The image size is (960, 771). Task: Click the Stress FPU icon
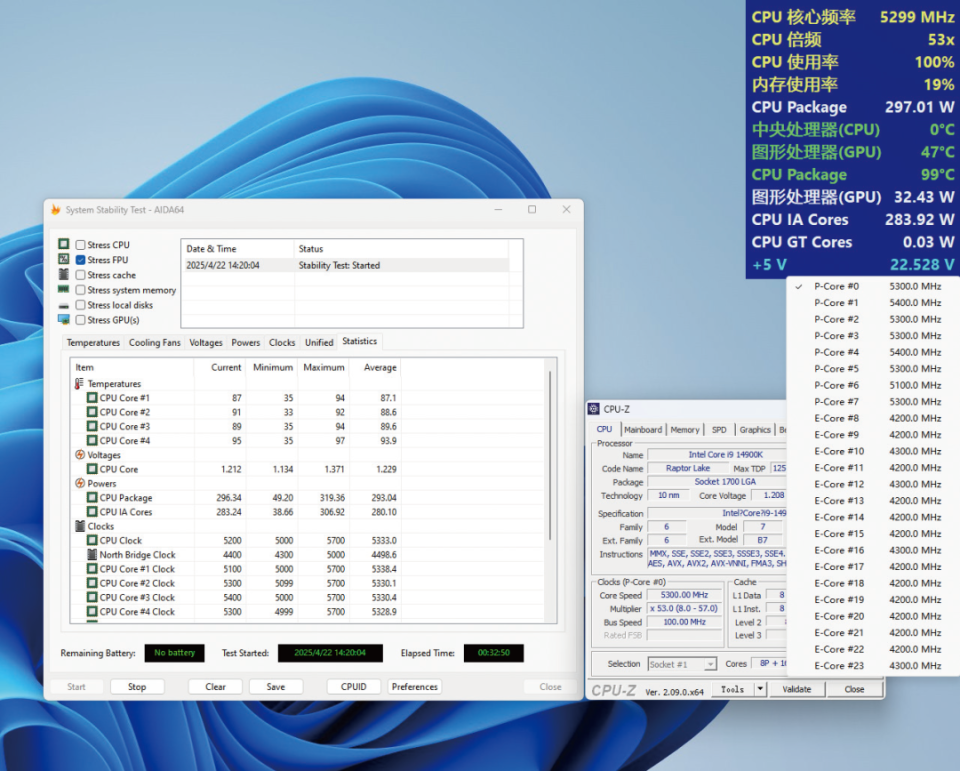[x=64, y=260]
